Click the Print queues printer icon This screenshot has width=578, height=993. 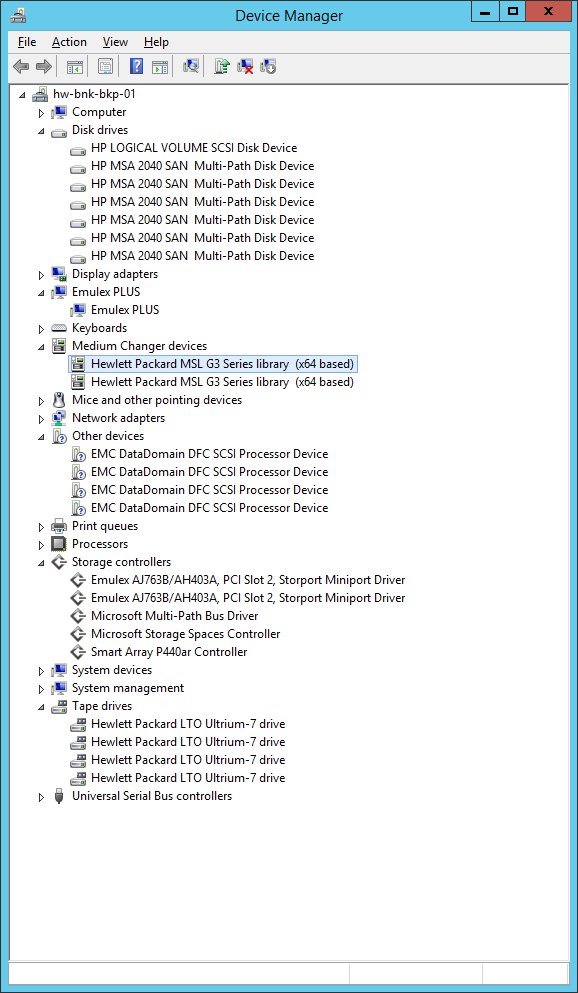(x=59, y=526)
